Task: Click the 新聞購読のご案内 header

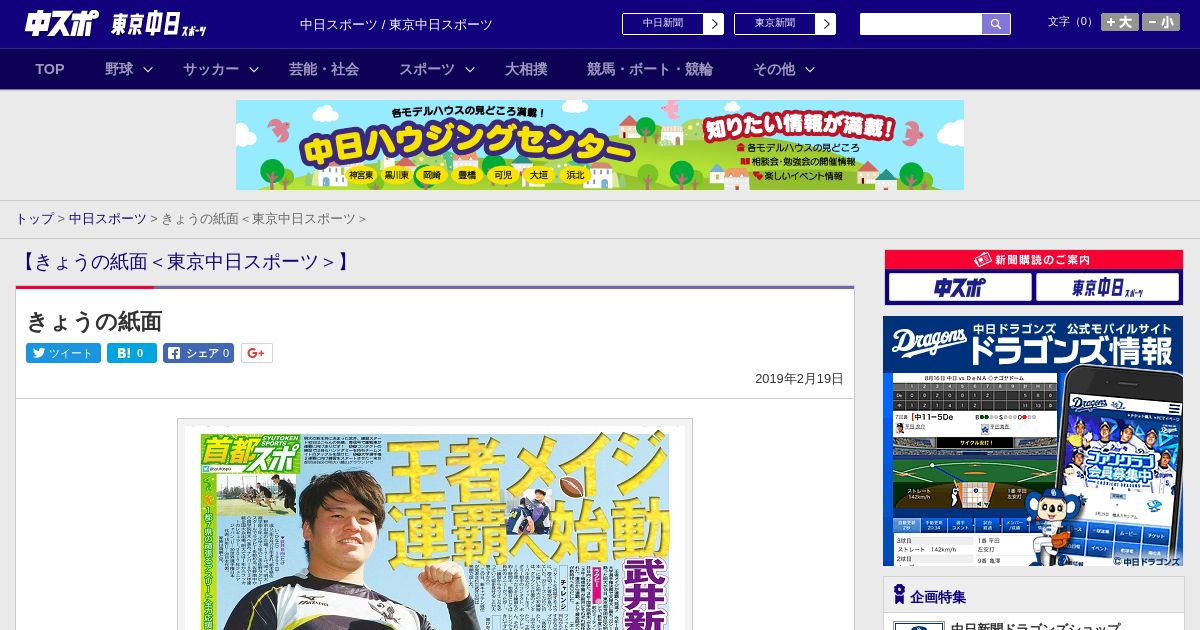Action: [x=1033, y=260]
